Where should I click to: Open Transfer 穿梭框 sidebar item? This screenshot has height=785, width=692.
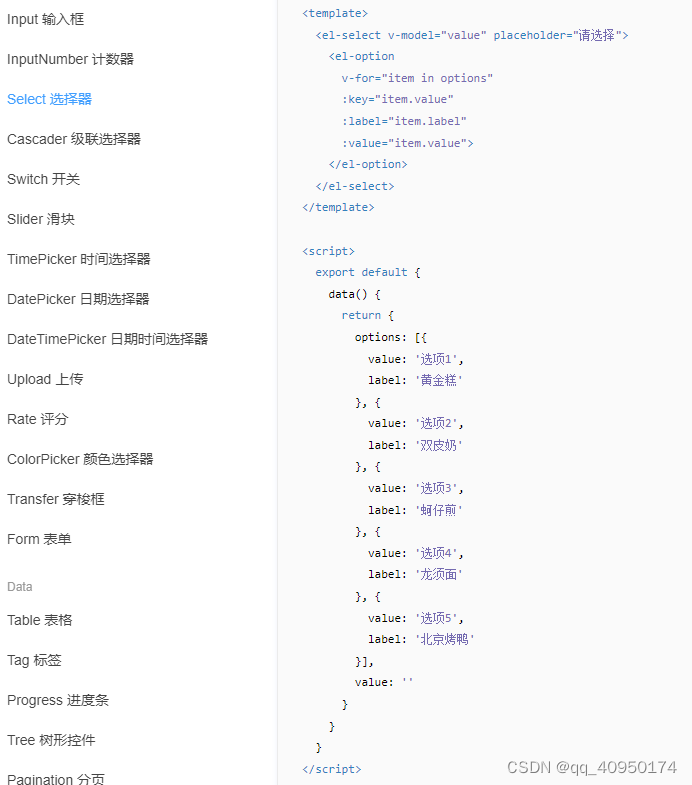[x=56, y=500]
